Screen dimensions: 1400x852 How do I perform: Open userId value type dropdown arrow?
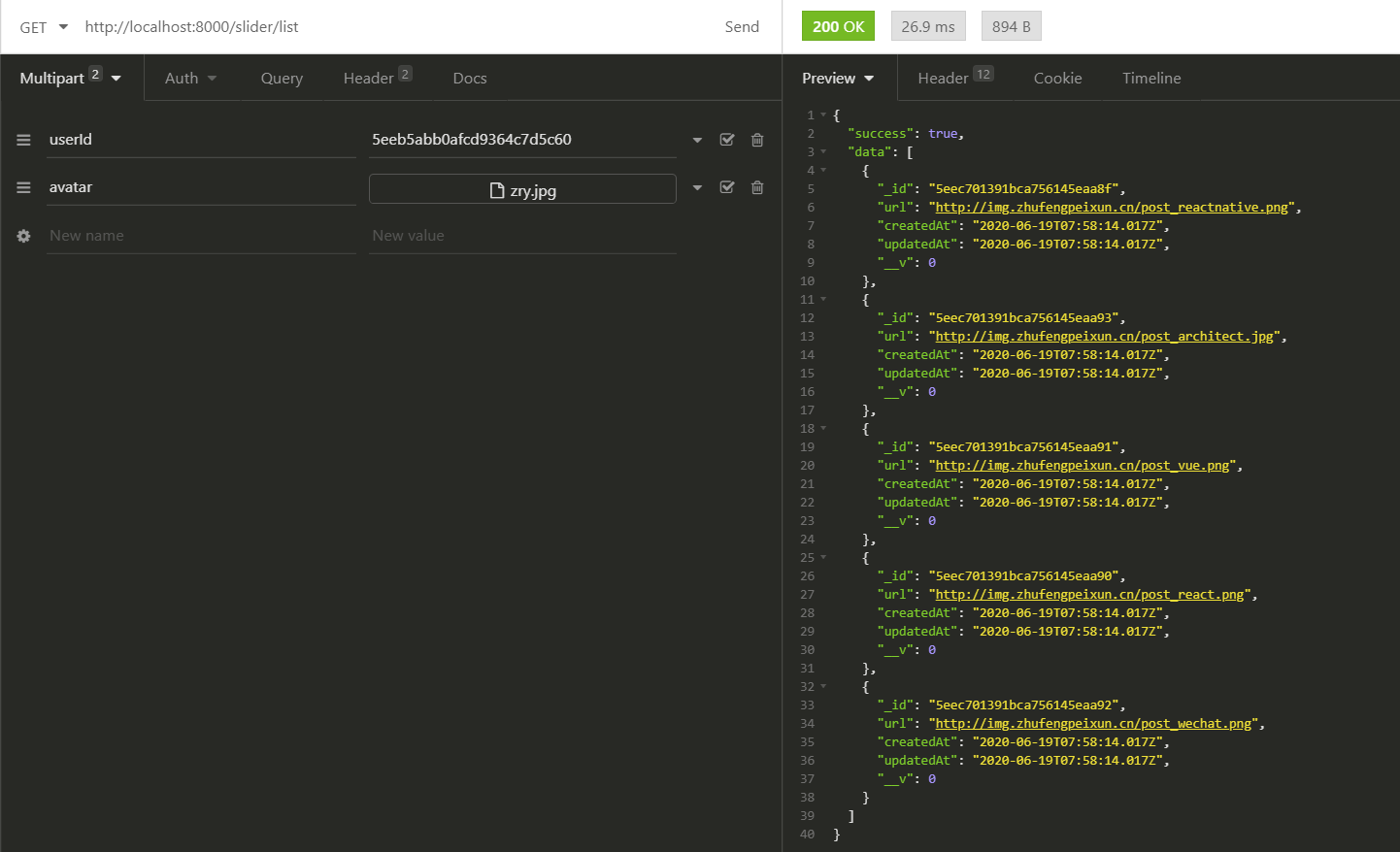(x=697, y=140)
